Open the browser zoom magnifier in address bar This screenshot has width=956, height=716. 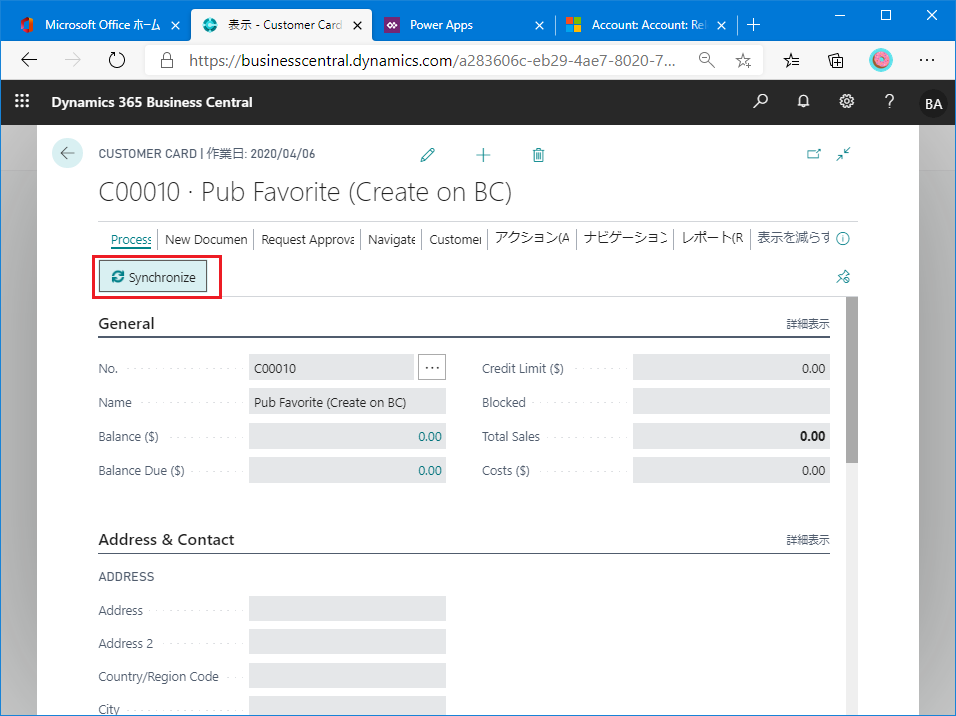click(x=707, y=60)
